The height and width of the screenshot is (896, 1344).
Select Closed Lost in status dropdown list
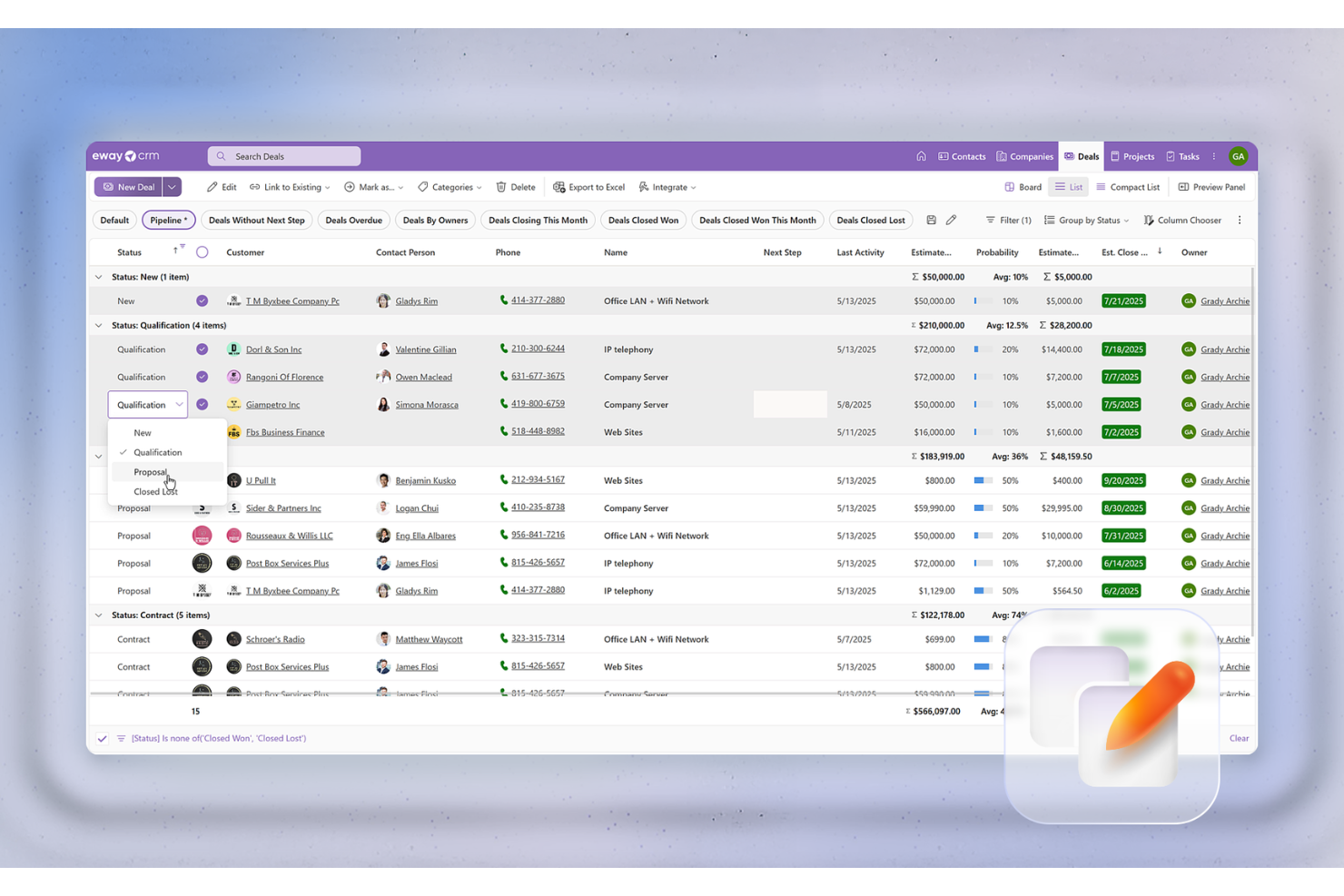click(x=167, y=492)
